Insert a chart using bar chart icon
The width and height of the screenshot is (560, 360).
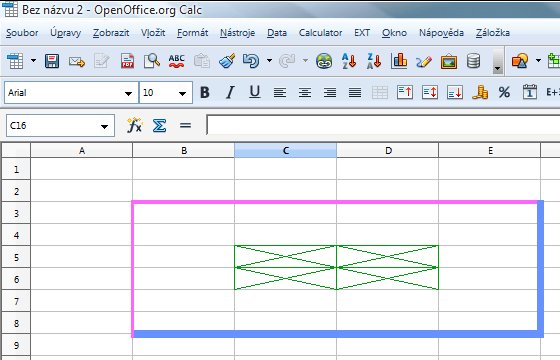pyautogui.click(x=399, y=61)
